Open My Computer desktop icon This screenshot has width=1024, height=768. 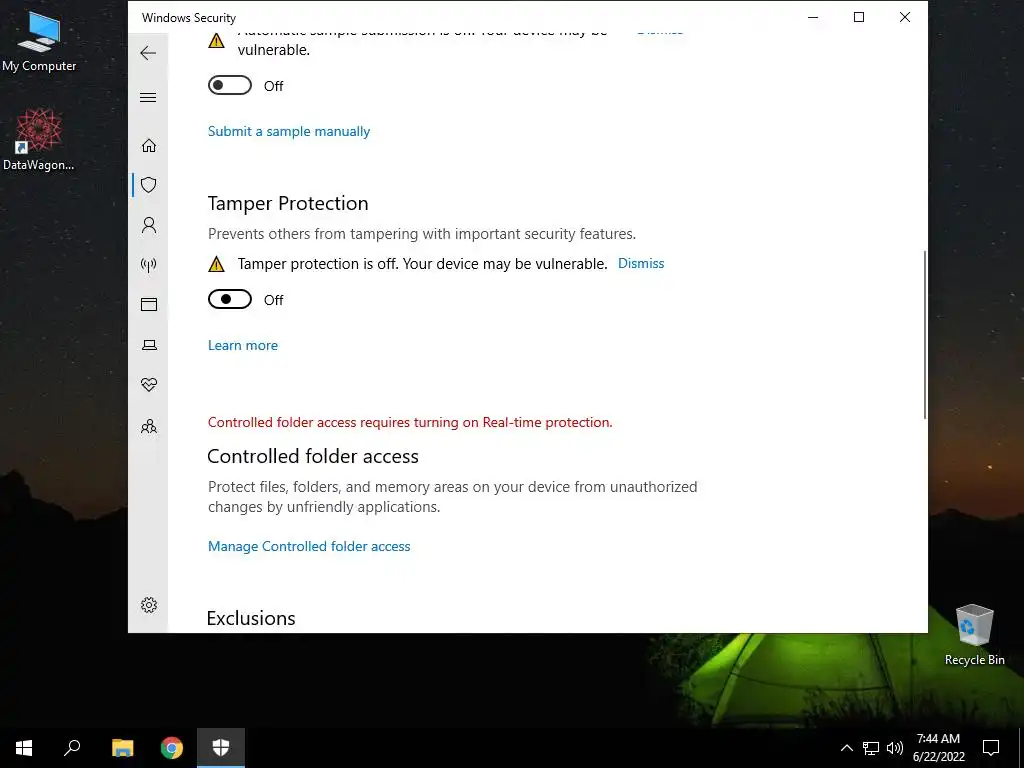coord(39,41)
